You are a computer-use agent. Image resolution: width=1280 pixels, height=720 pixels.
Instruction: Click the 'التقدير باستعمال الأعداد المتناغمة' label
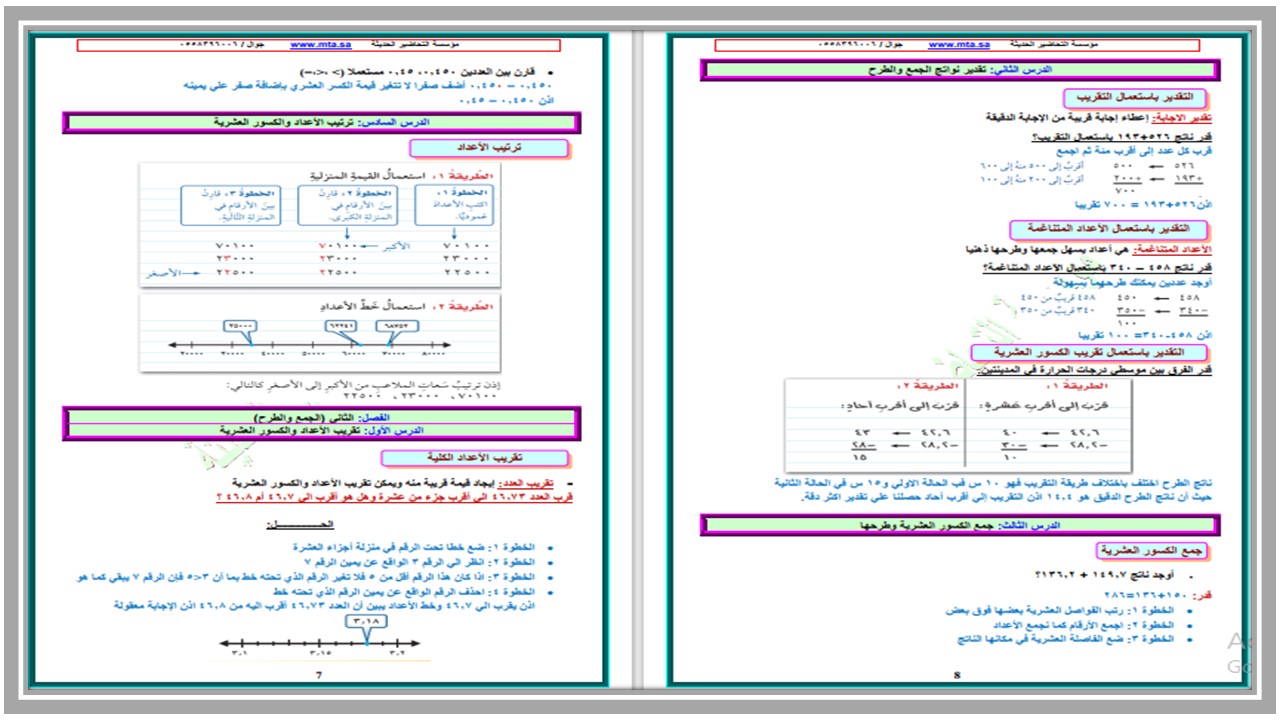pos(1108,229)
